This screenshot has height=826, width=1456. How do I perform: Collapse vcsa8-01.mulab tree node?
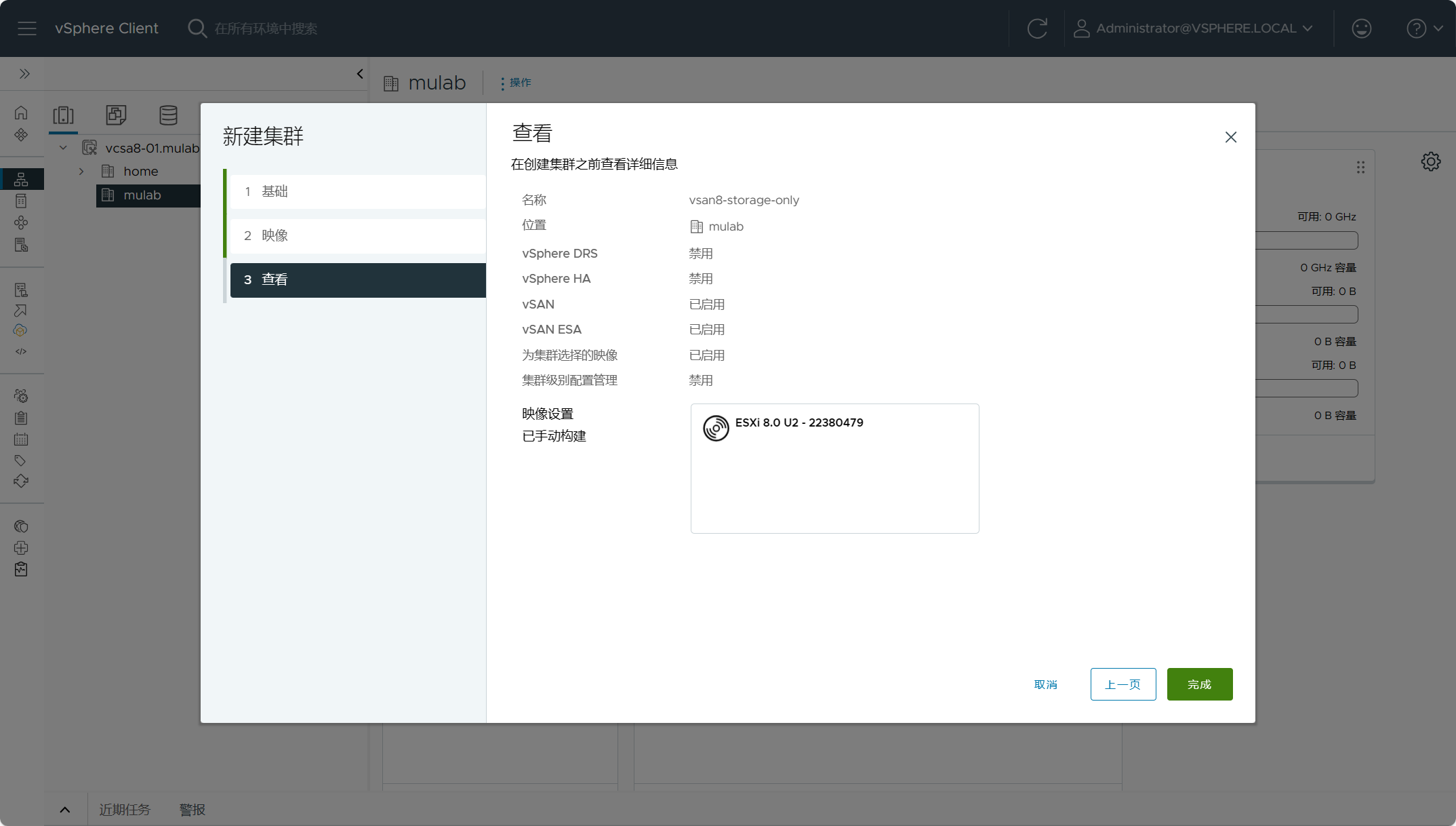(63, 148)
